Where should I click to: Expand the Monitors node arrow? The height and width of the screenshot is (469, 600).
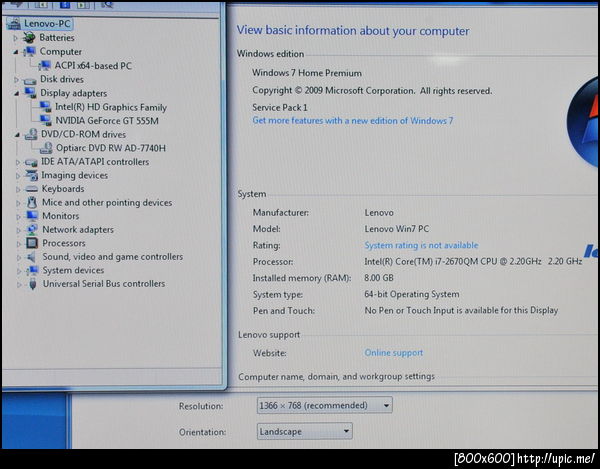click(x=18, y=217)
